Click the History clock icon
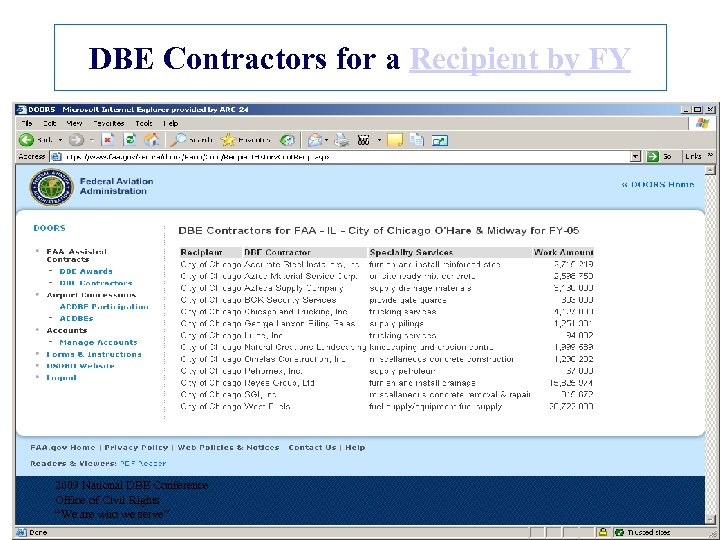This screenshot has width=720, height=540. pos(287,140)
